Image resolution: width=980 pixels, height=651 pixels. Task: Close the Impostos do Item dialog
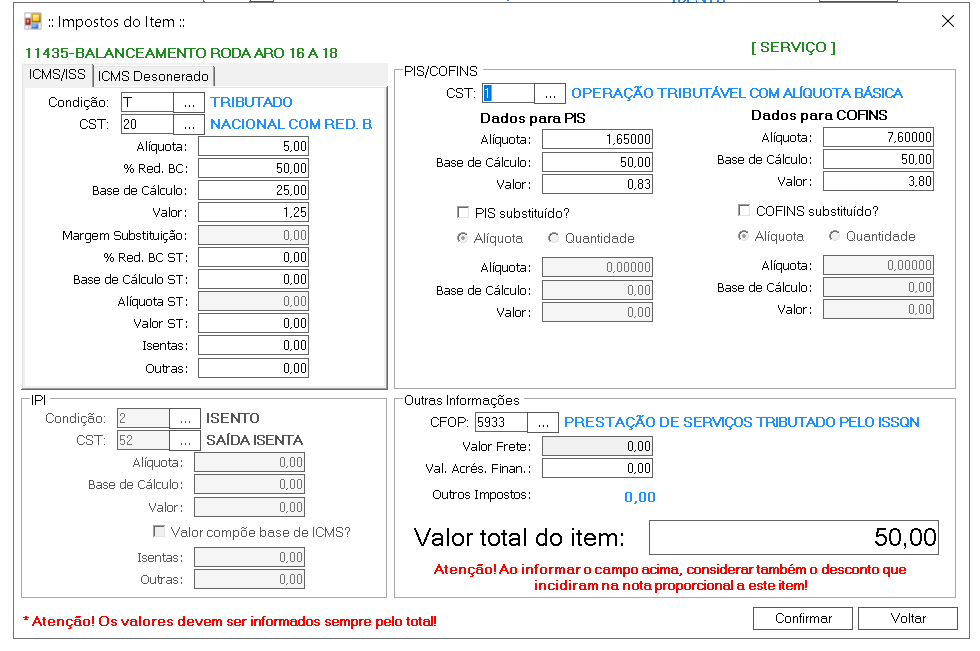[948, 21]
